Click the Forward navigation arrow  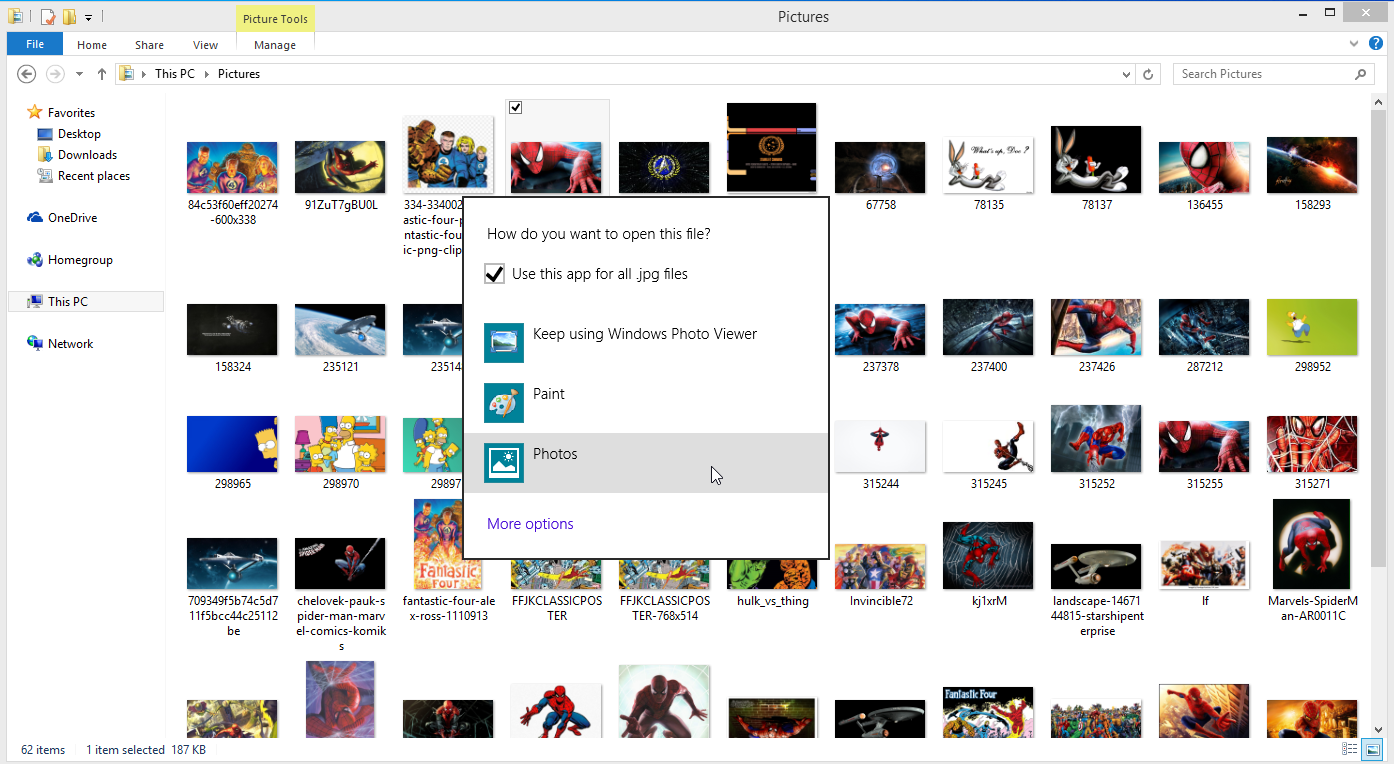click(x=55, y=74)
